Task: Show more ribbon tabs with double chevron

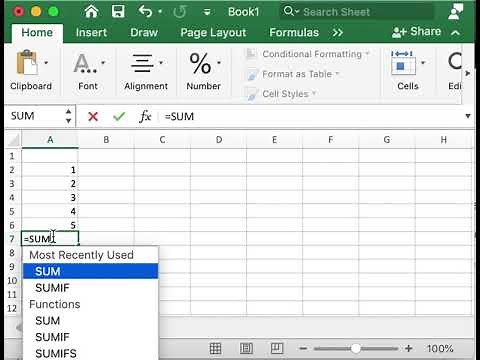Action: [x=337, y=33]
